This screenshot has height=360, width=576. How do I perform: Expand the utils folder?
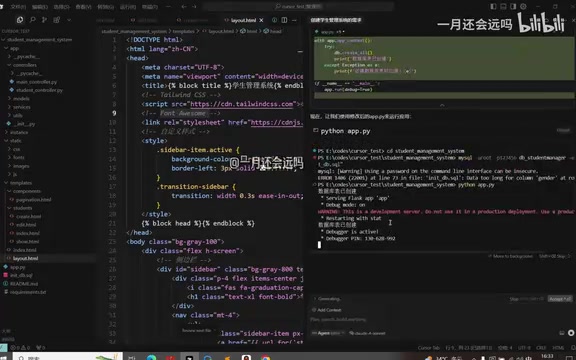point(18,115)
